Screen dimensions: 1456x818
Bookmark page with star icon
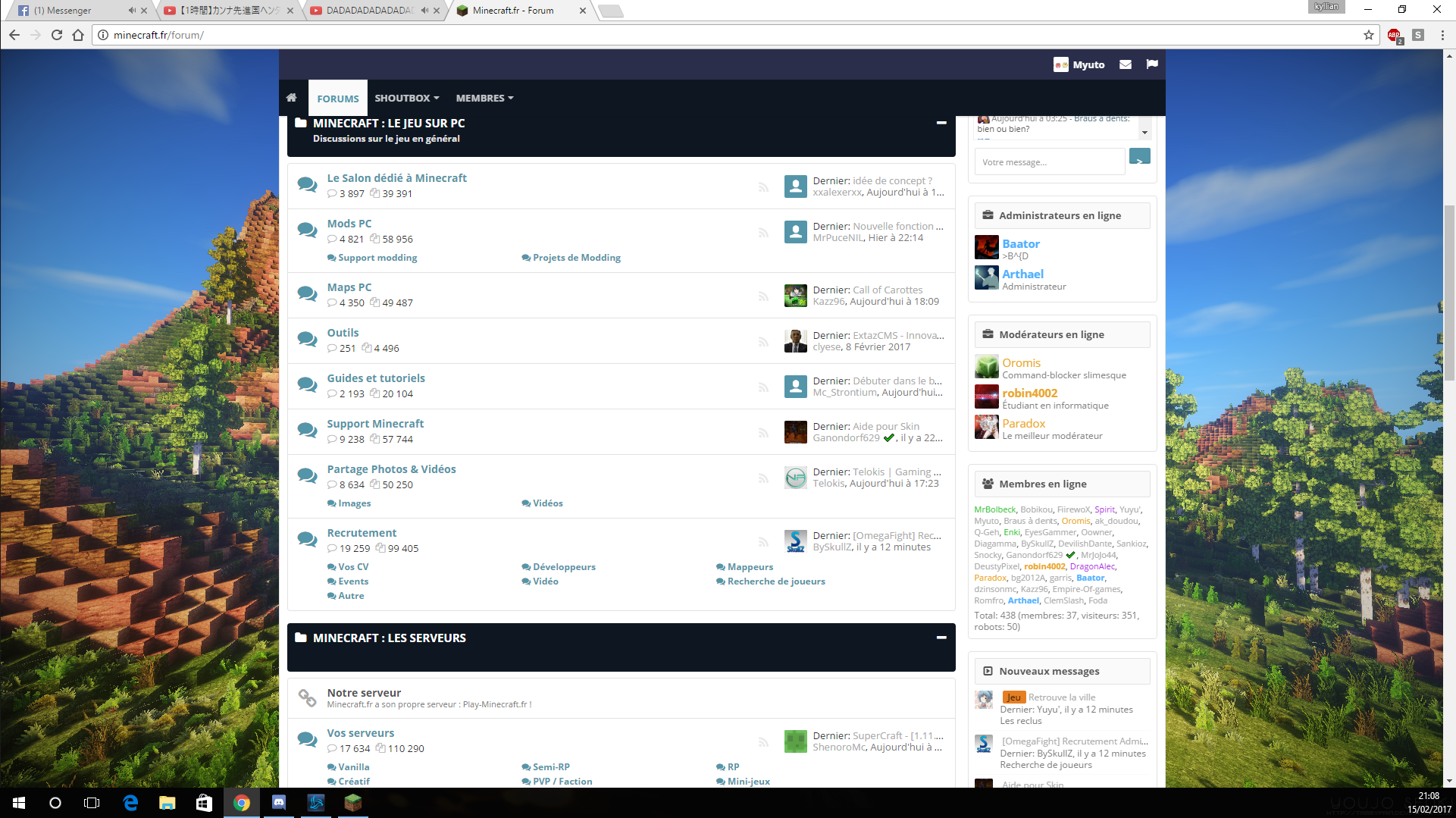(1369, 35)
